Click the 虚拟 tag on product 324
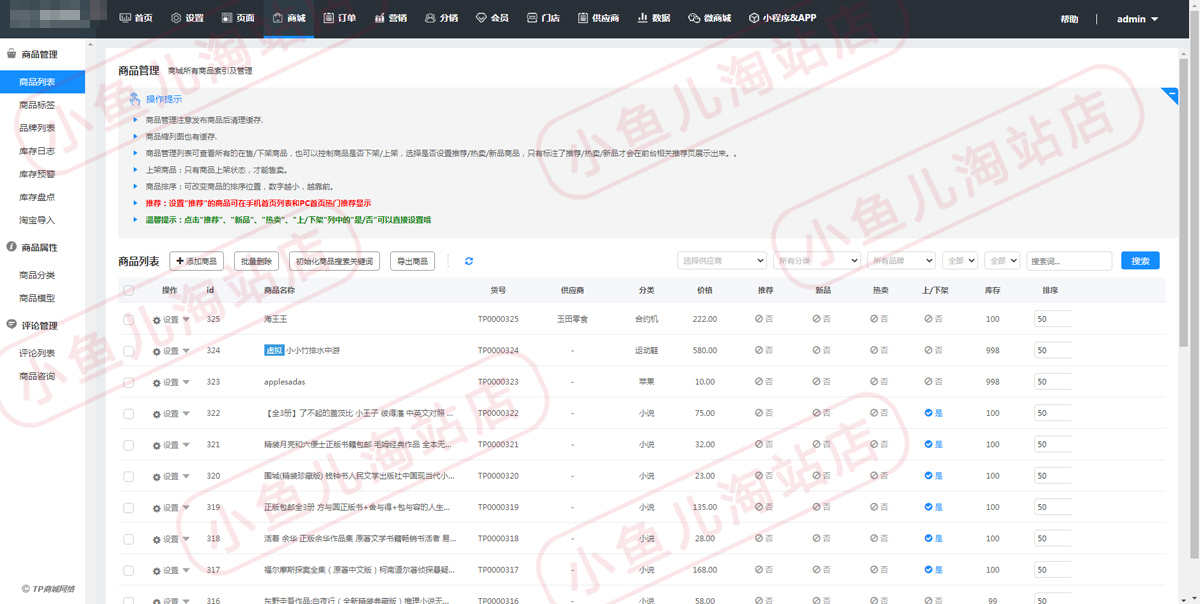The image size is (1200, 604). [x=274, y=350]
